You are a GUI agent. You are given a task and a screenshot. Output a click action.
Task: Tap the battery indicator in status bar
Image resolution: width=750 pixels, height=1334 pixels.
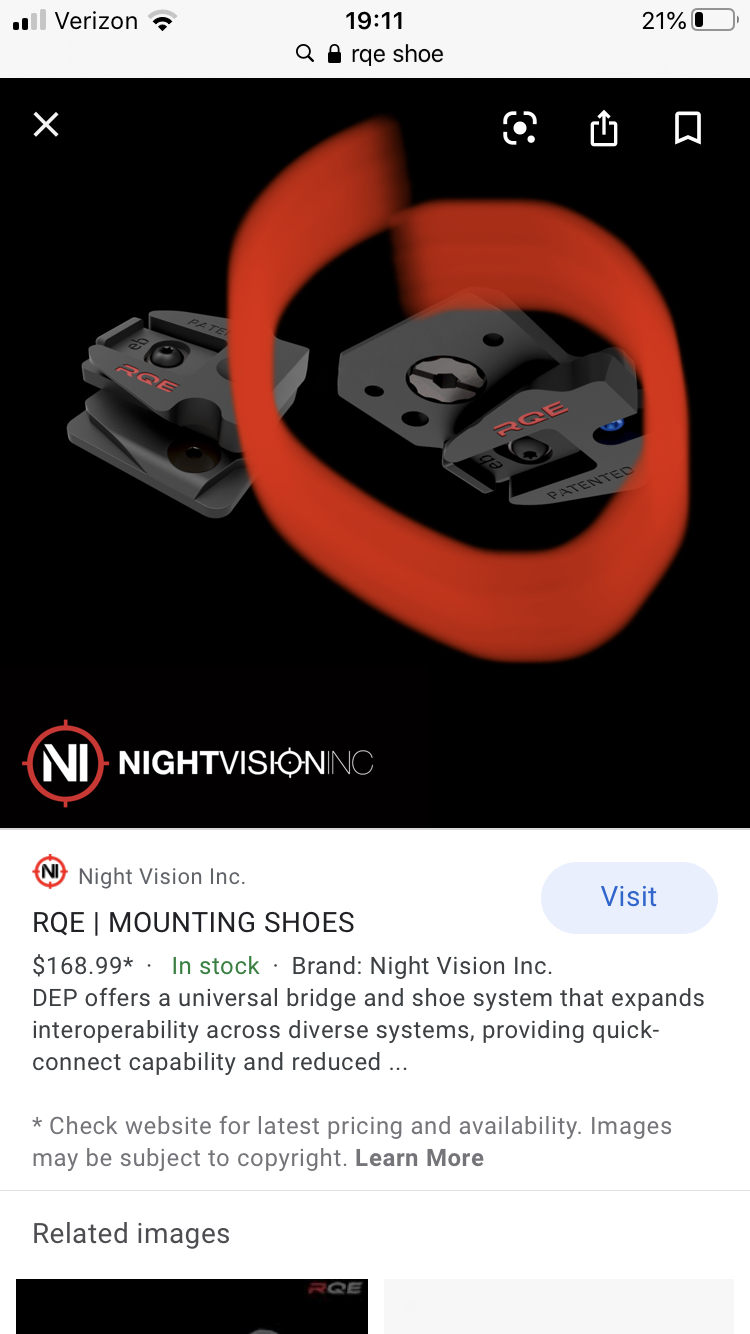click(x=714, y=20)
